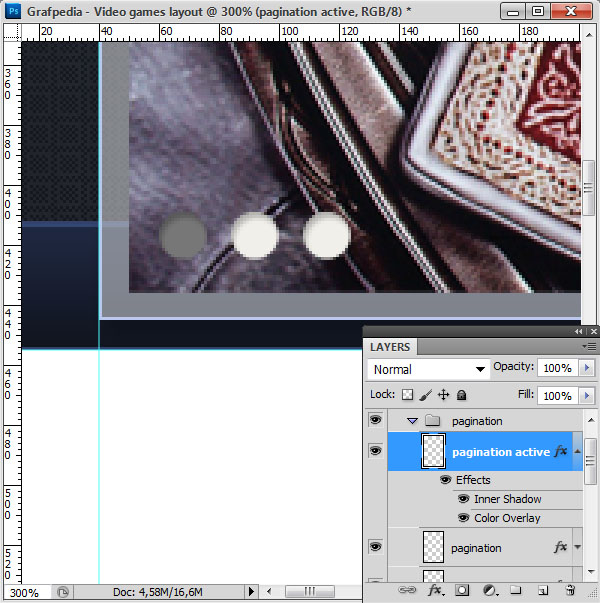Collapse effects of pagination active layer
600x603 pixels.
coord(577,451)
